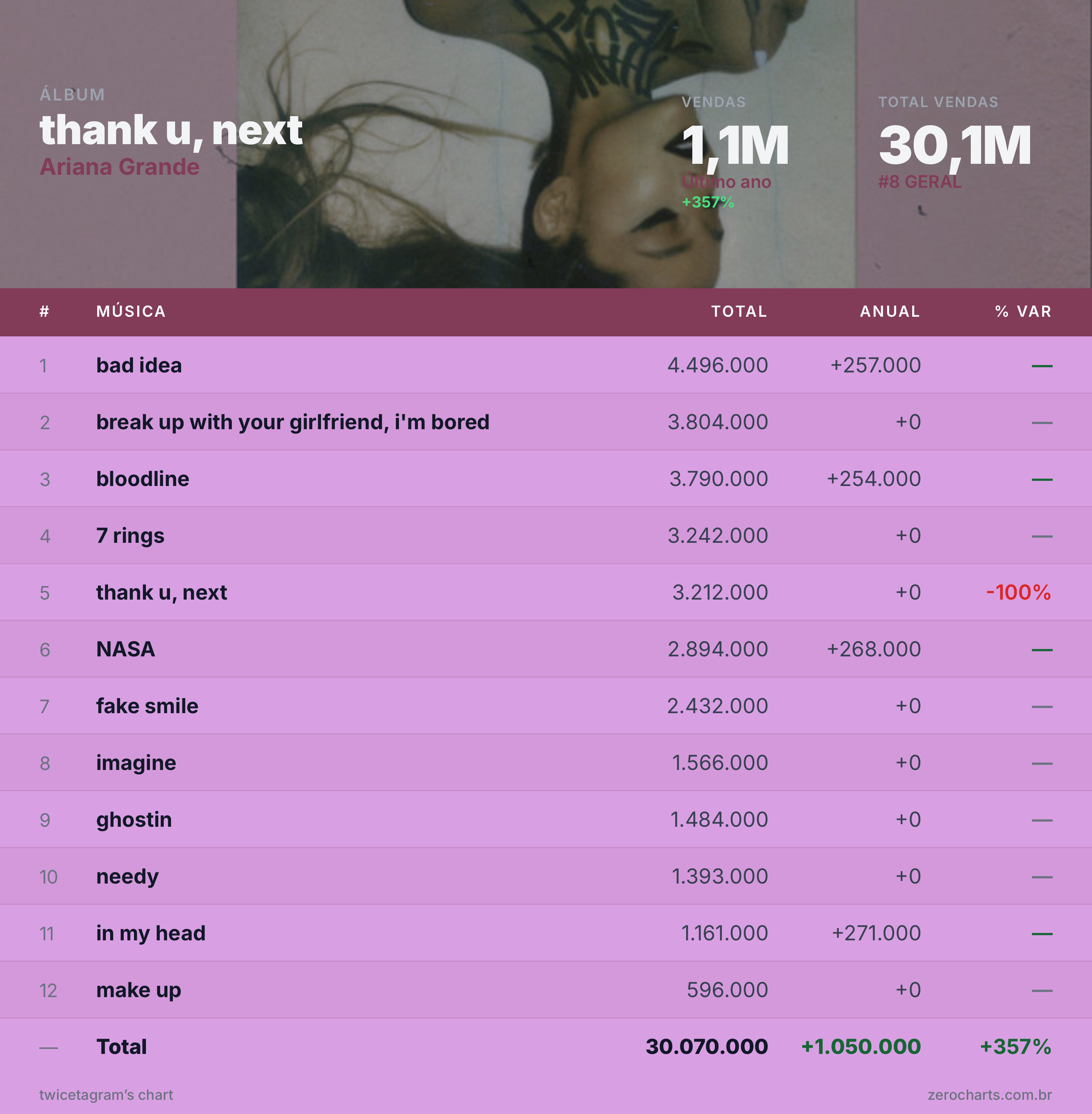Click the album cover photo
The height and width of the screenshot is (1114, 1092).
pyautogui.click(x=546, y=143)
